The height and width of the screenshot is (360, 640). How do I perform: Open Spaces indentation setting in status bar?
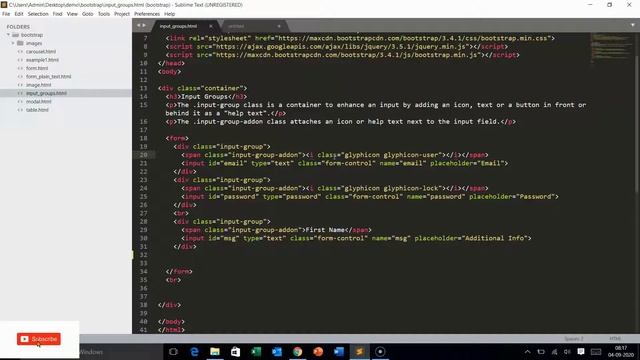pos(574,338)
